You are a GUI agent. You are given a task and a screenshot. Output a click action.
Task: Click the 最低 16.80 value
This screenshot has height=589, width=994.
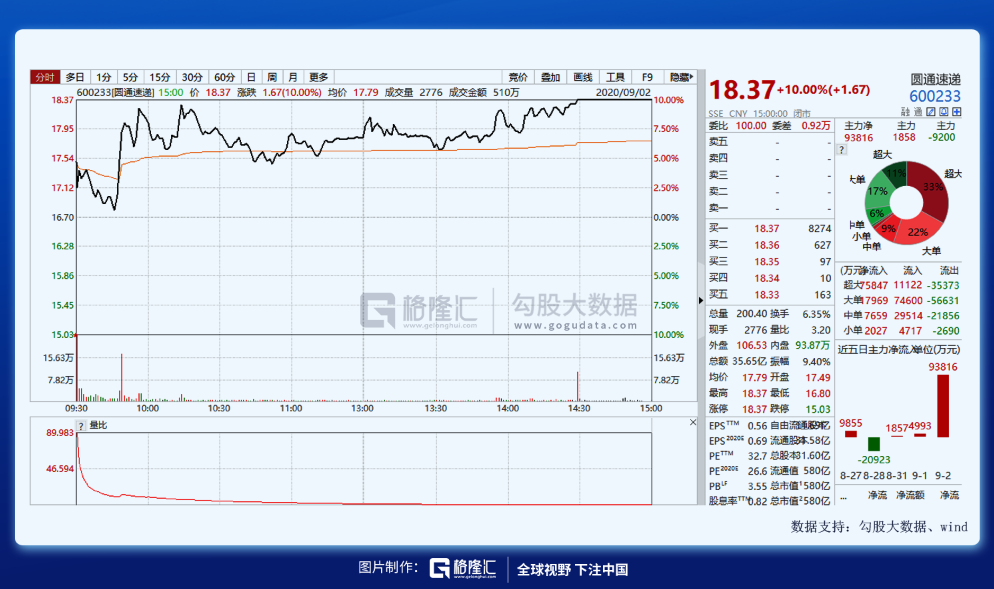click(x=818, y=393)
